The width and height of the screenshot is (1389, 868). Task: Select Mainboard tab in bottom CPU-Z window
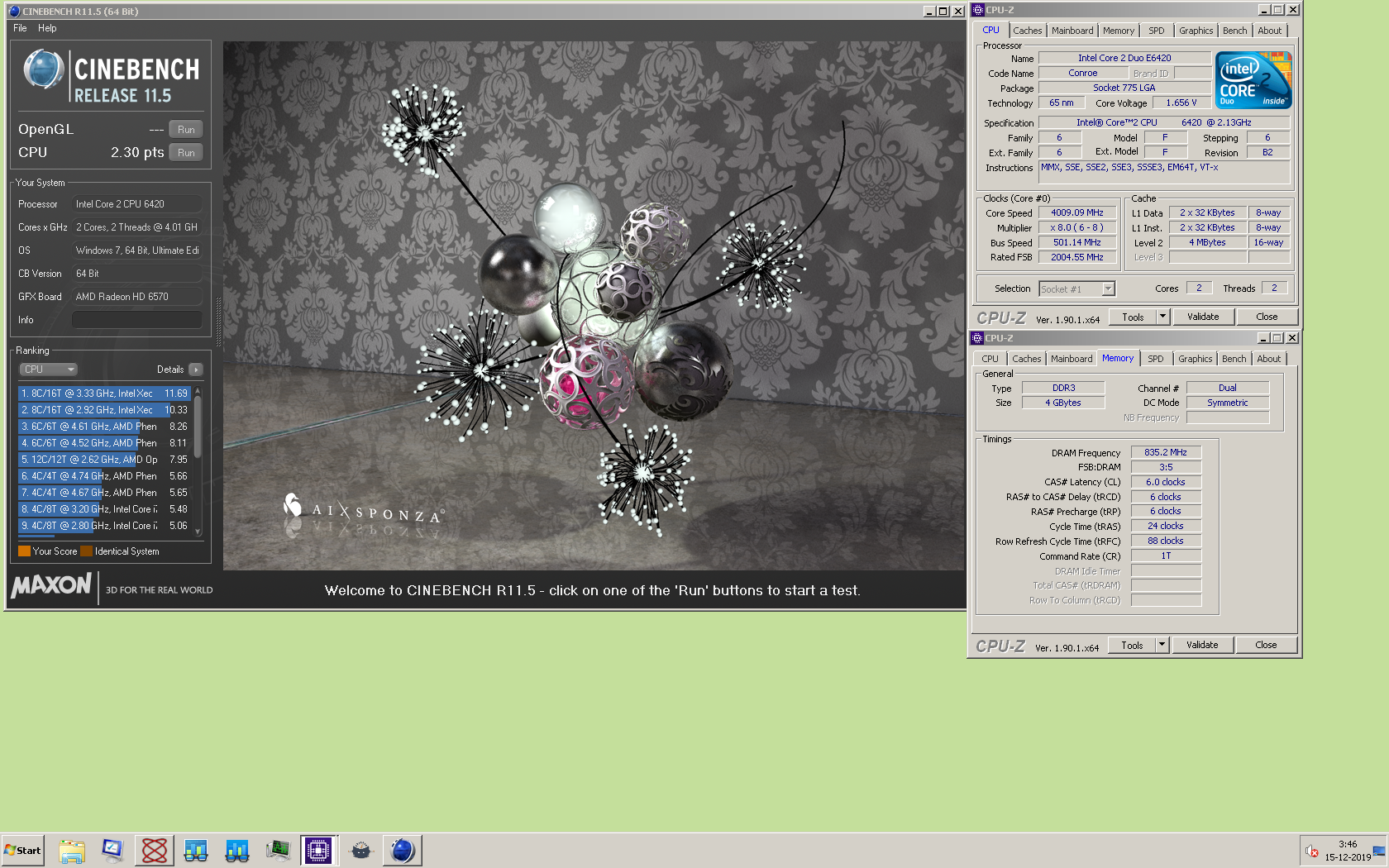click(x=1072, y=359)
